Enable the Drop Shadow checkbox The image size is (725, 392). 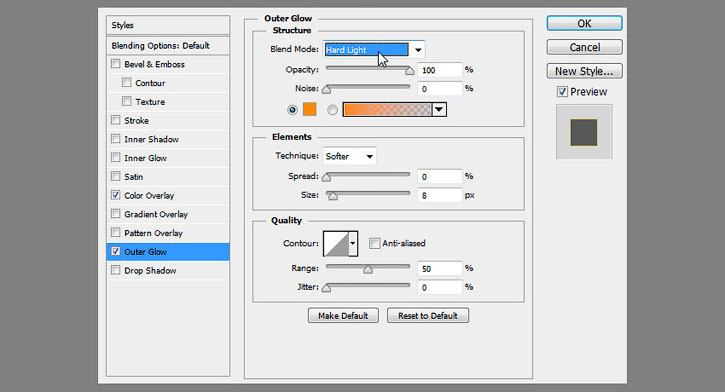tap(116, 270)
